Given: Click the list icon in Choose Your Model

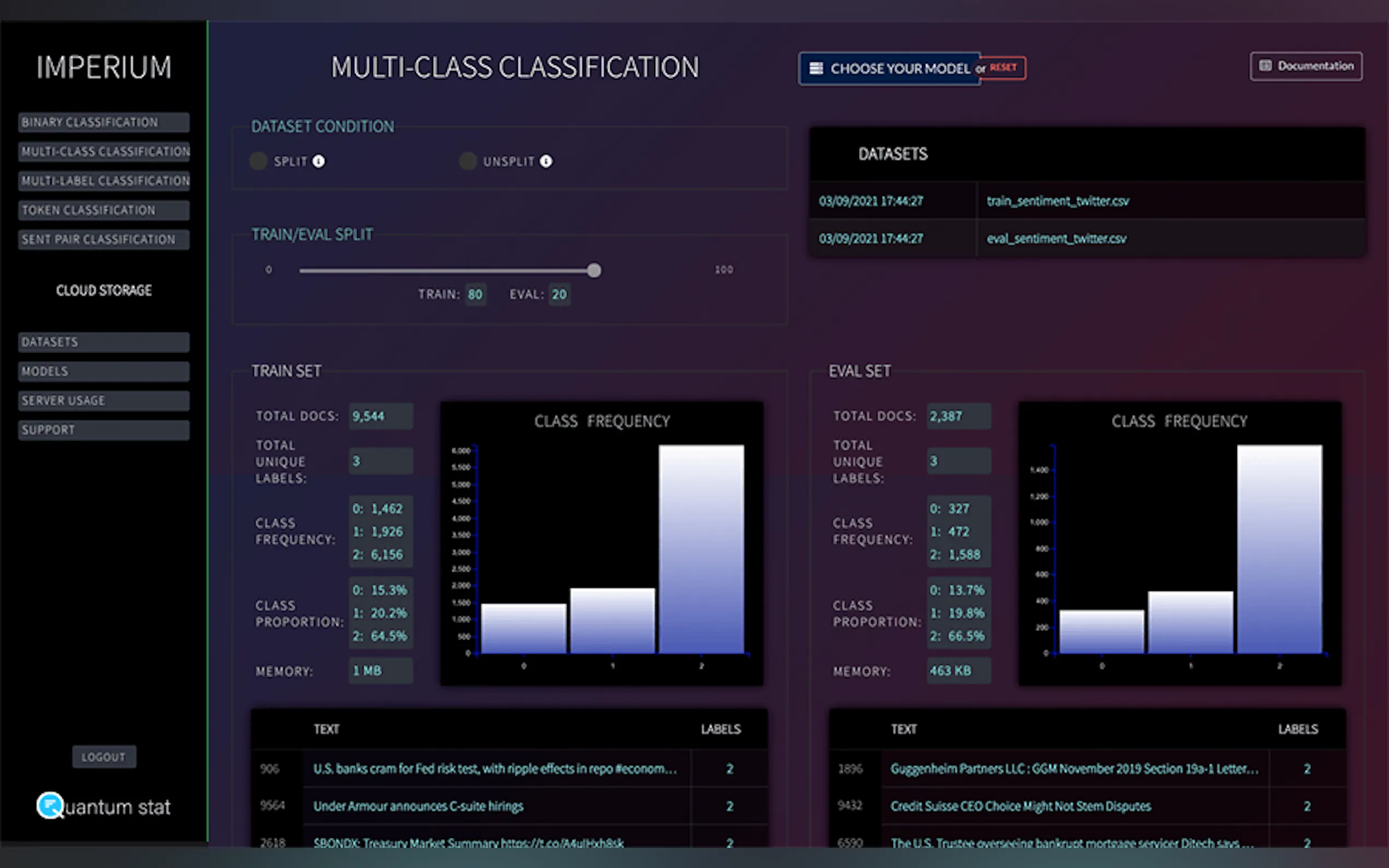Looking at the screenshot, I should coord(815,68).
